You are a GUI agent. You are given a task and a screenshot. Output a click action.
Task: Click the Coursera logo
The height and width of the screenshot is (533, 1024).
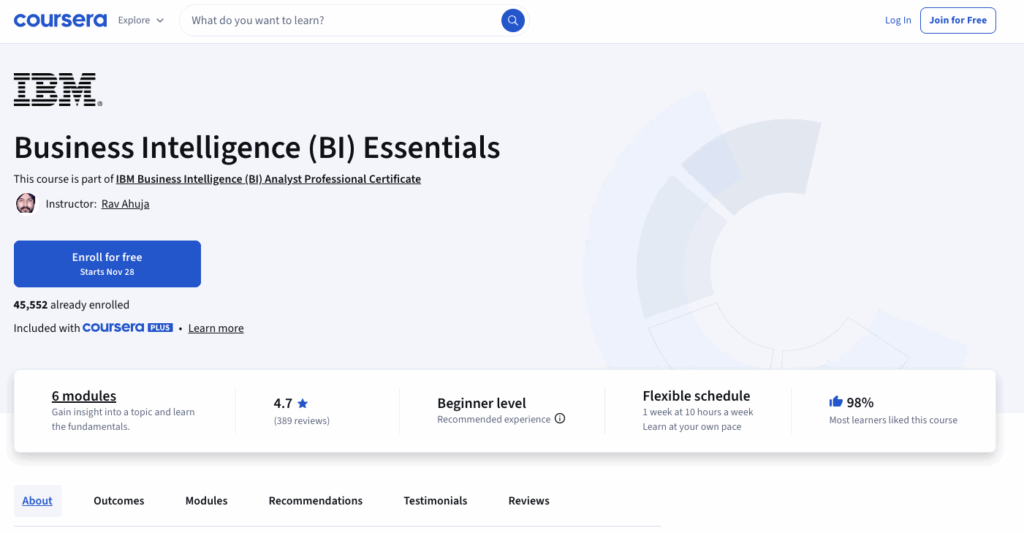(x=60, y=20)
